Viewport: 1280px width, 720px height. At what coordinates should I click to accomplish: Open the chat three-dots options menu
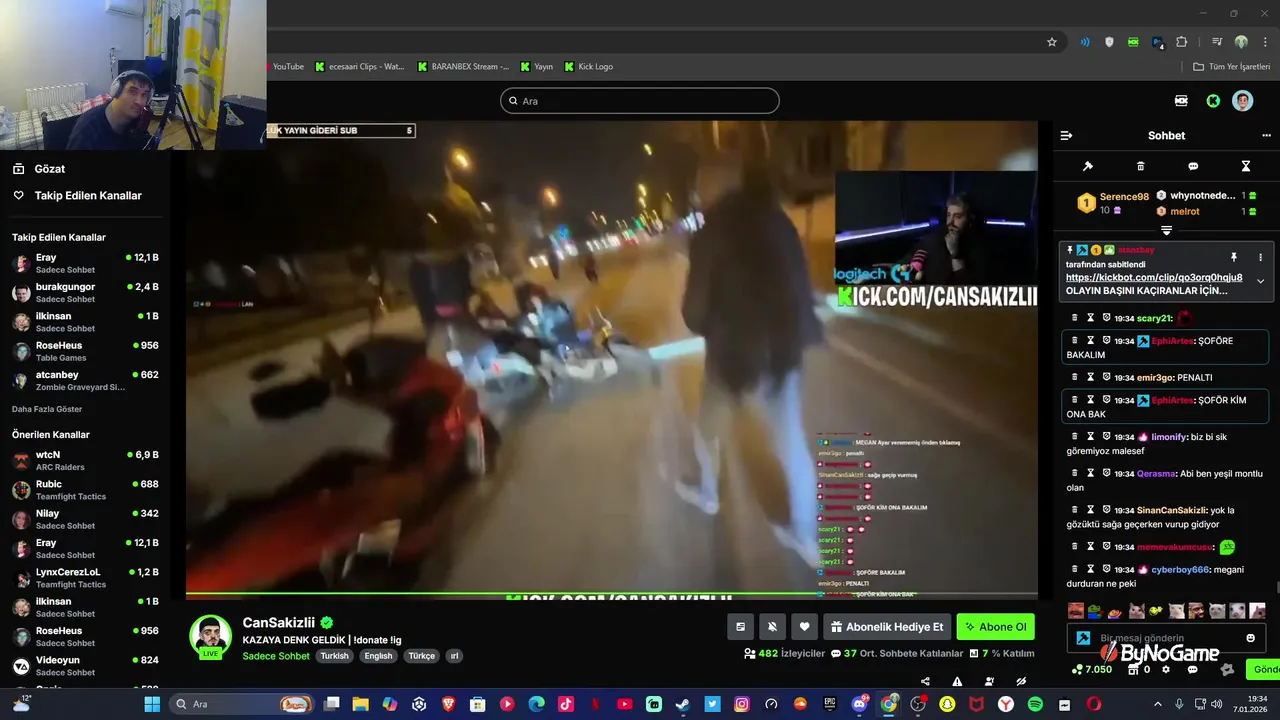1267,135
